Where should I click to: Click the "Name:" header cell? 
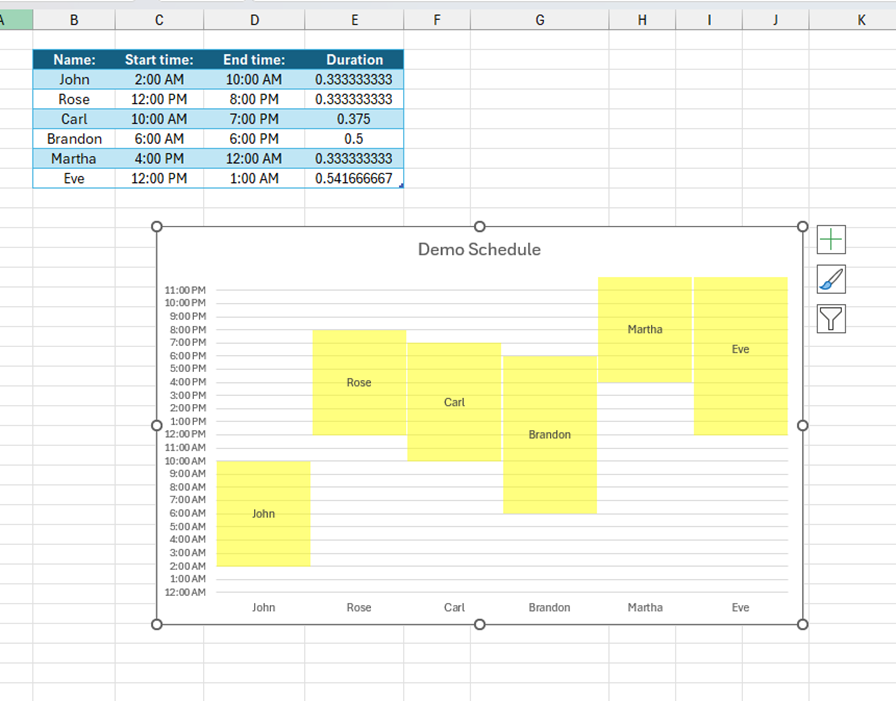[73, 59]
